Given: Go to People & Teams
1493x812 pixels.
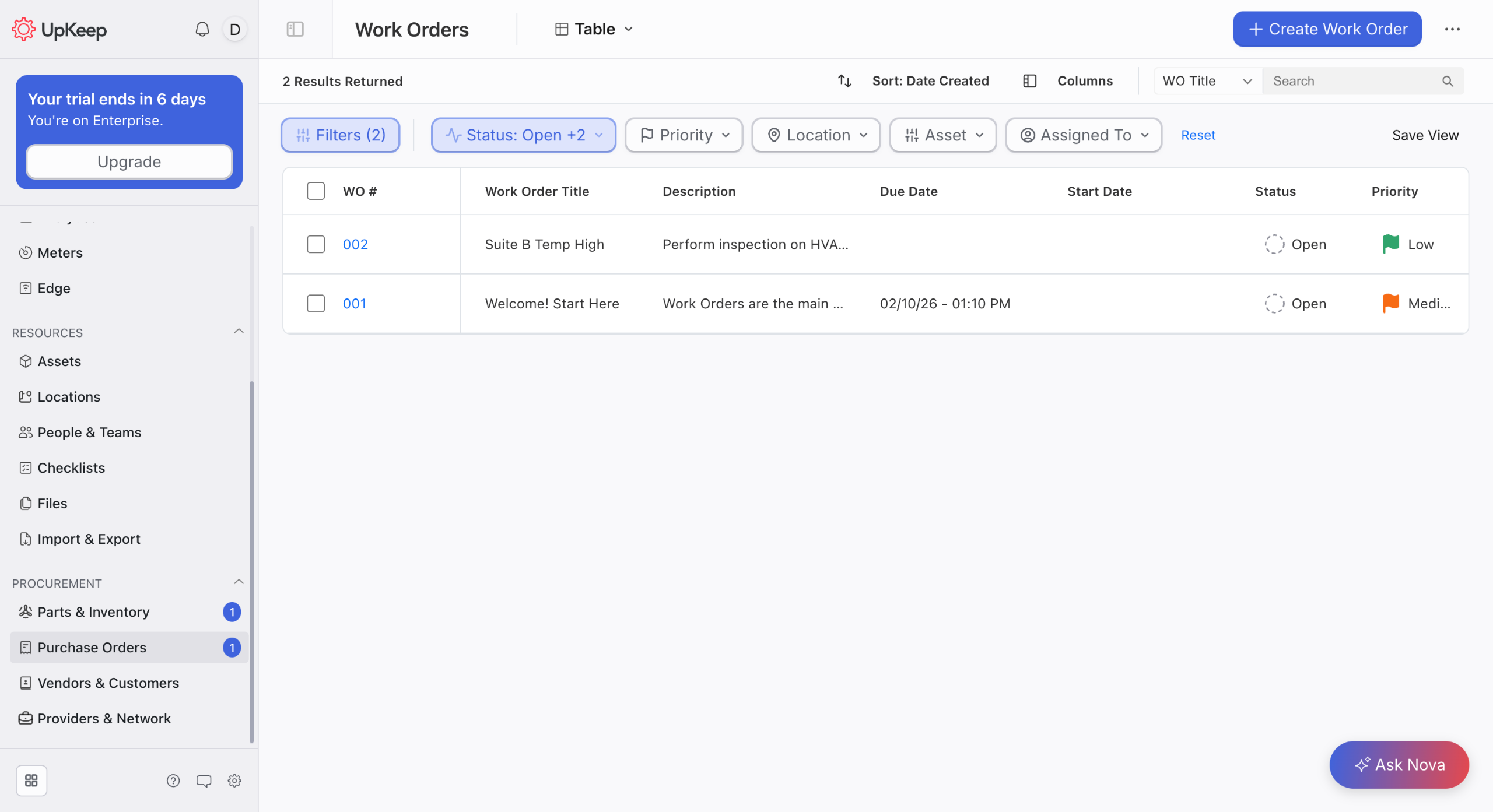Looking at the screenshot, I should click(89, 433).
